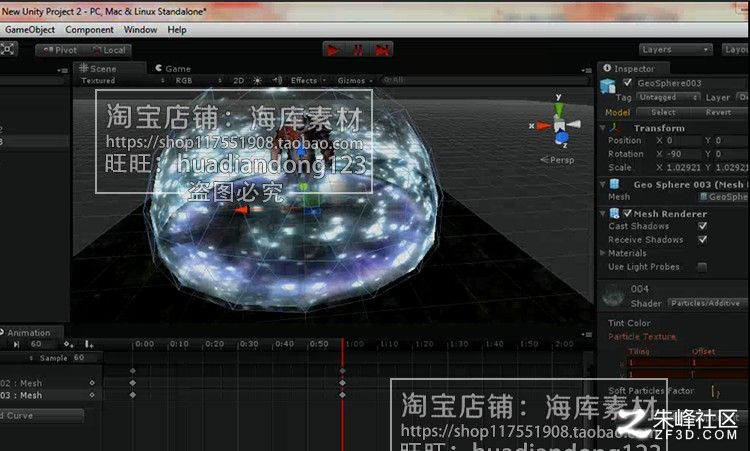Open the Untagged tag dropdown
The height and width of the screenshot is (451, 750).
[x=668, y=97]
